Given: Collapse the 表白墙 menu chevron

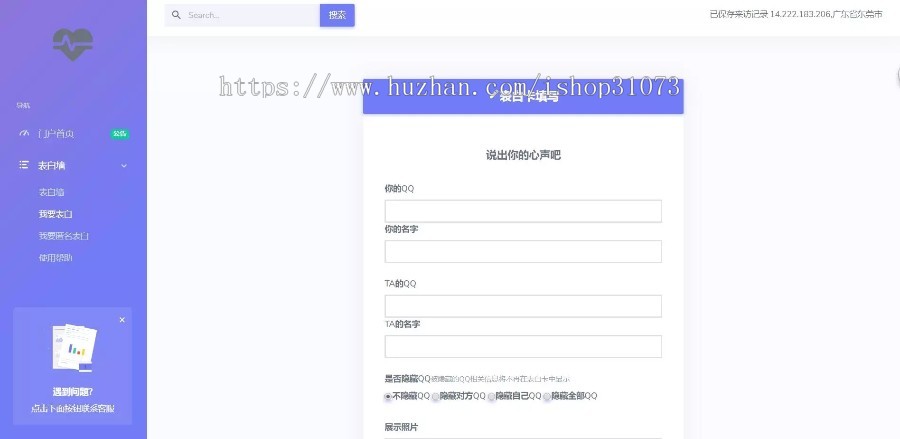Looking at the screenshot, I should pos(124,166).
